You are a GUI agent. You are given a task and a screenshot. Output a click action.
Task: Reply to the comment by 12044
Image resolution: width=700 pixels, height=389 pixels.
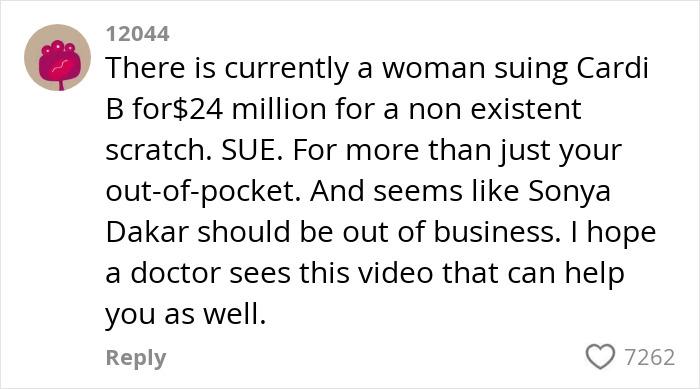tap(136, 358)
